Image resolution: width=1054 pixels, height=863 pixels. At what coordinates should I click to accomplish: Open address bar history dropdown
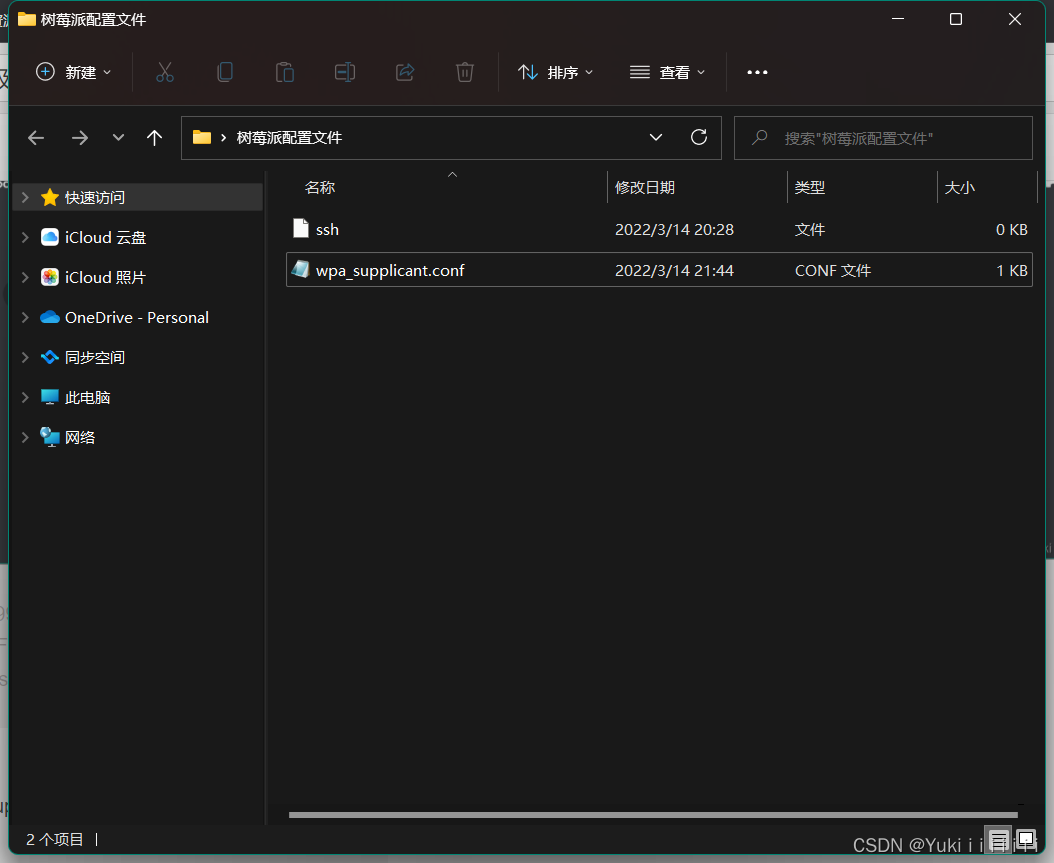coord(656,137)
